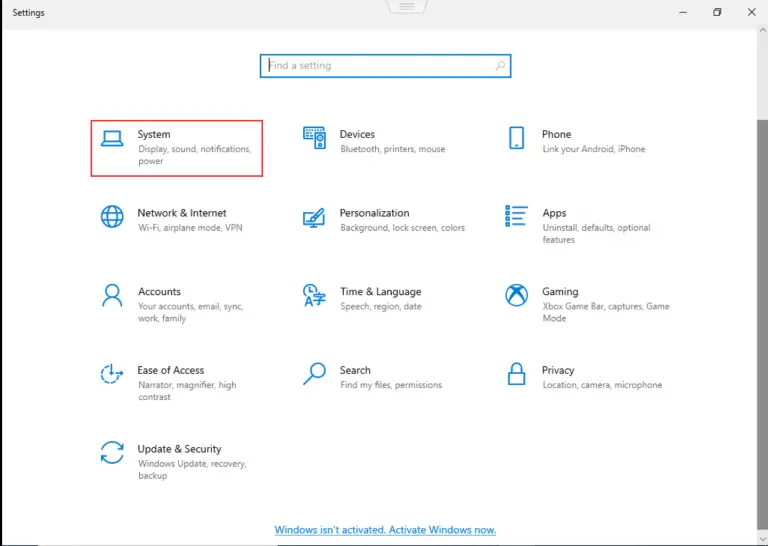Click magnifier icon in Find a setting box
This screenshot has width=768, height=546.
[500, 66]
